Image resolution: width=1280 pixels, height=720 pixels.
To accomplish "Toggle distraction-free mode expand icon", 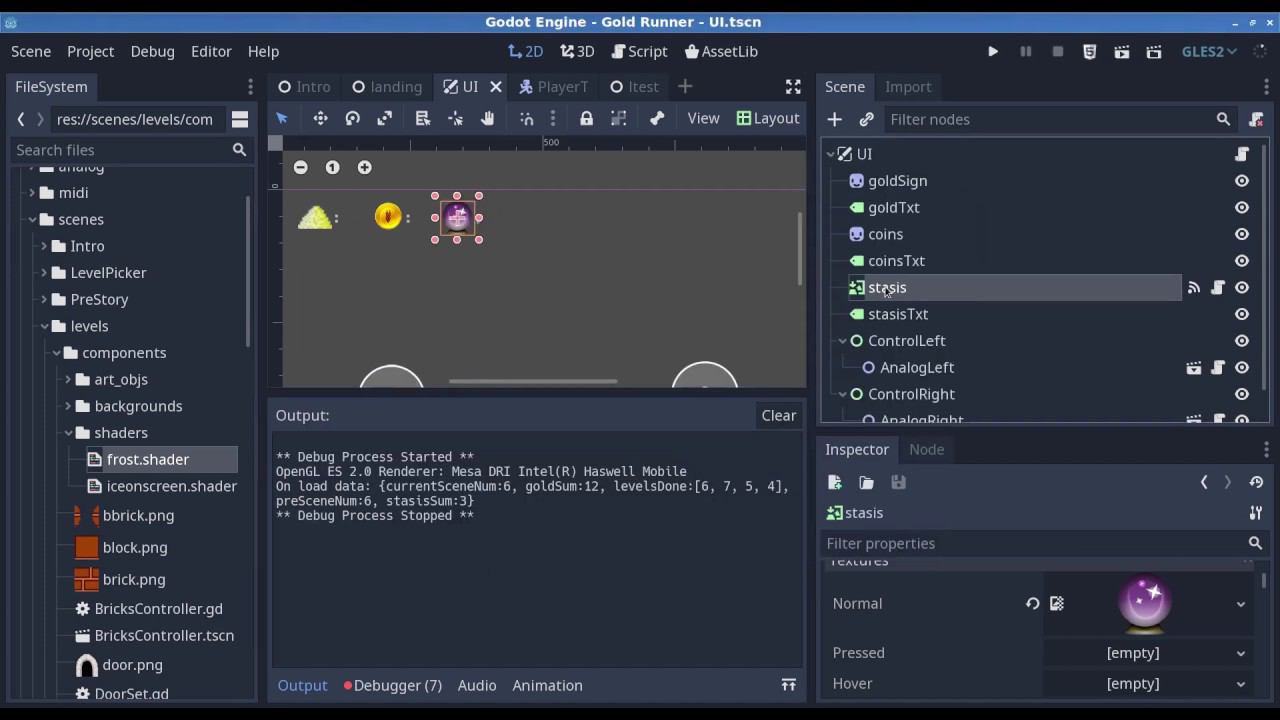I will 793,87.
